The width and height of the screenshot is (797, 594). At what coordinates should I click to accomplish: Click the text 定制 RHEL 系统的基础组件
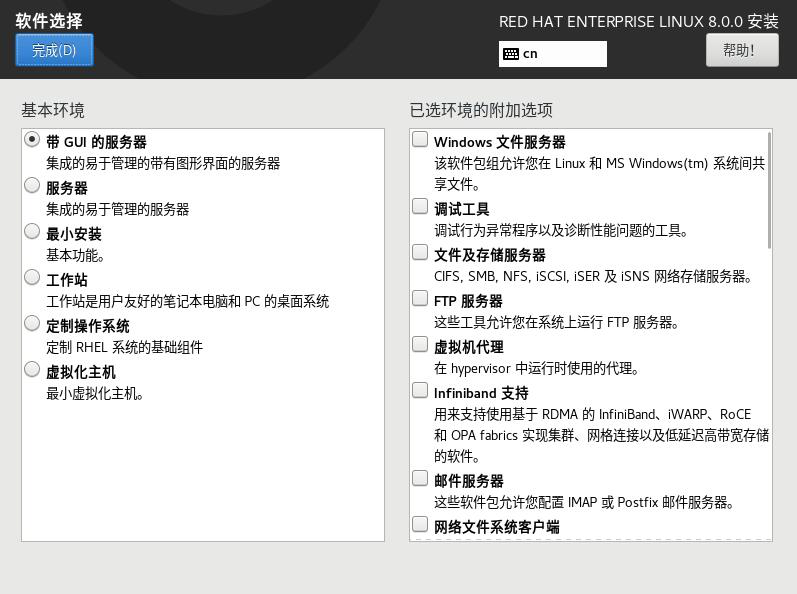pyautogui.click(x=125, y=348)
